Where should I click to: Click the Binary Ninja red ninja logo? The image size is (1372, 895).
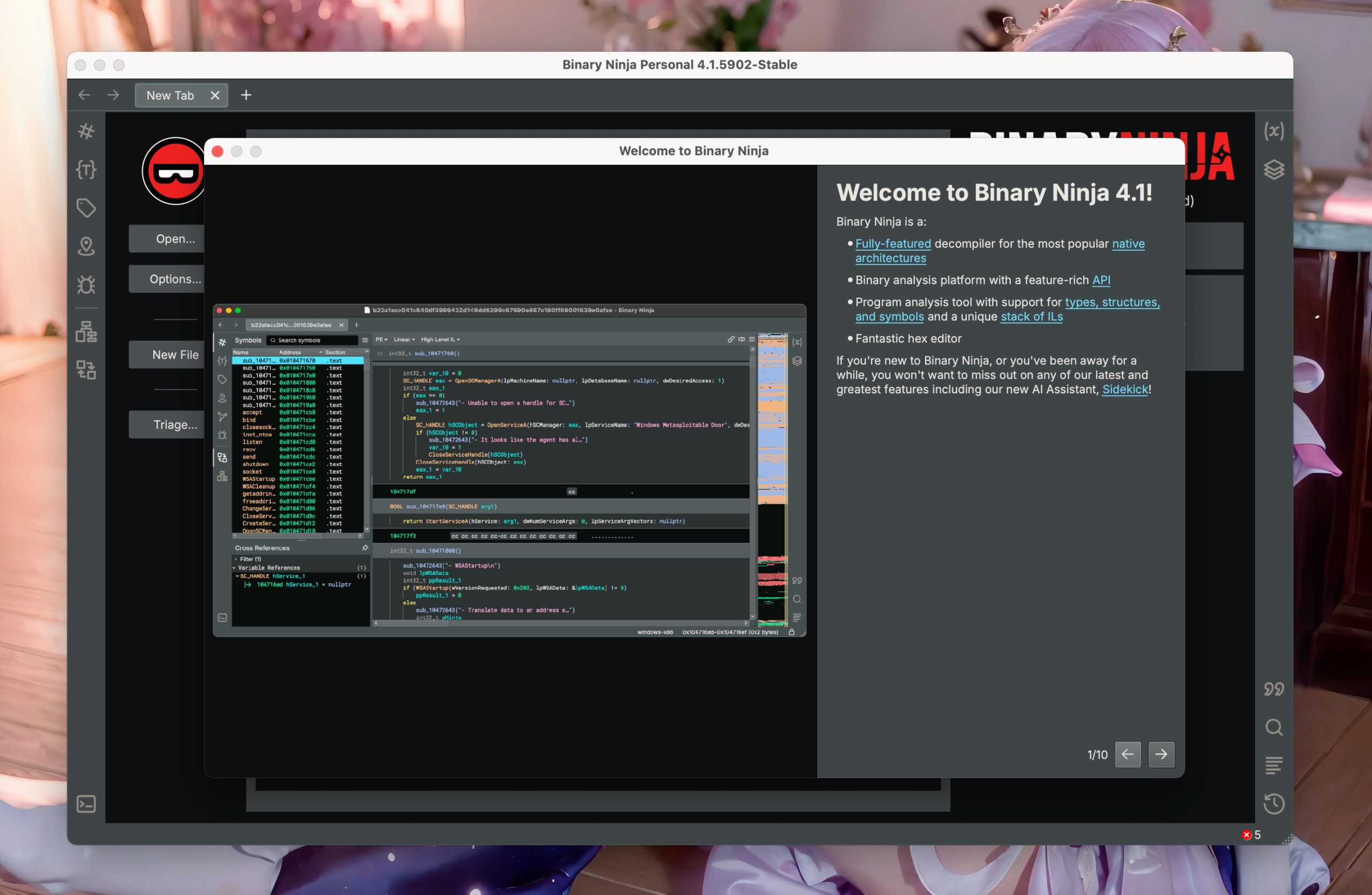tap(173, 171)
